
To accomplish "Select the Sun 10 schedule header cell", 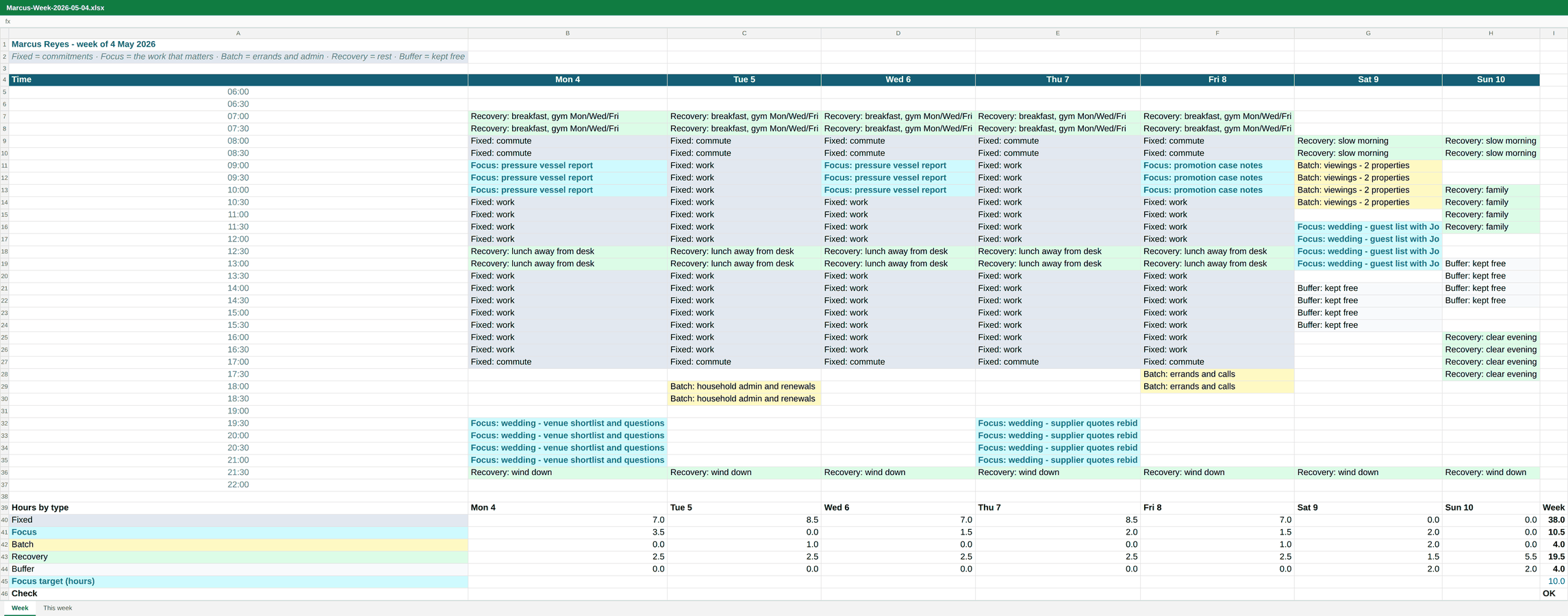I will coord(1491,79).
